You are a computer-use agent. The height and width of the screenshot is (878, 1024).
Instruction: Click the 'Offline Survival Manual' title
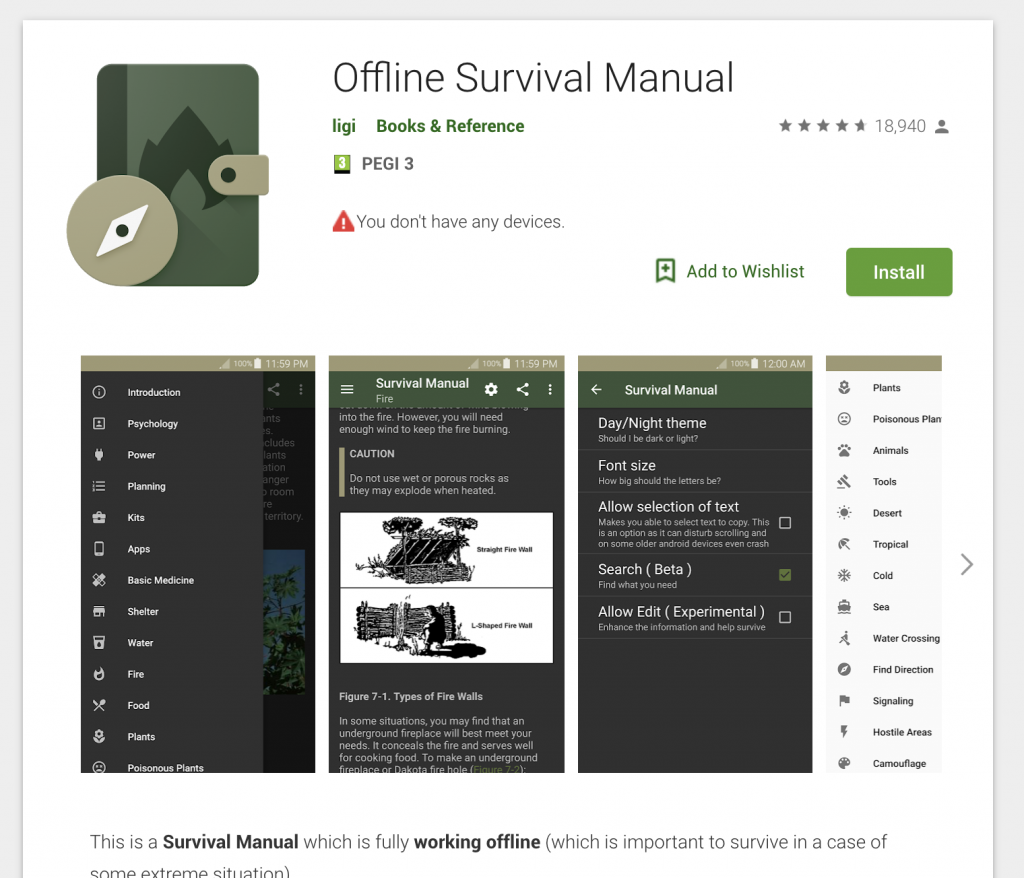coord(534,78)
